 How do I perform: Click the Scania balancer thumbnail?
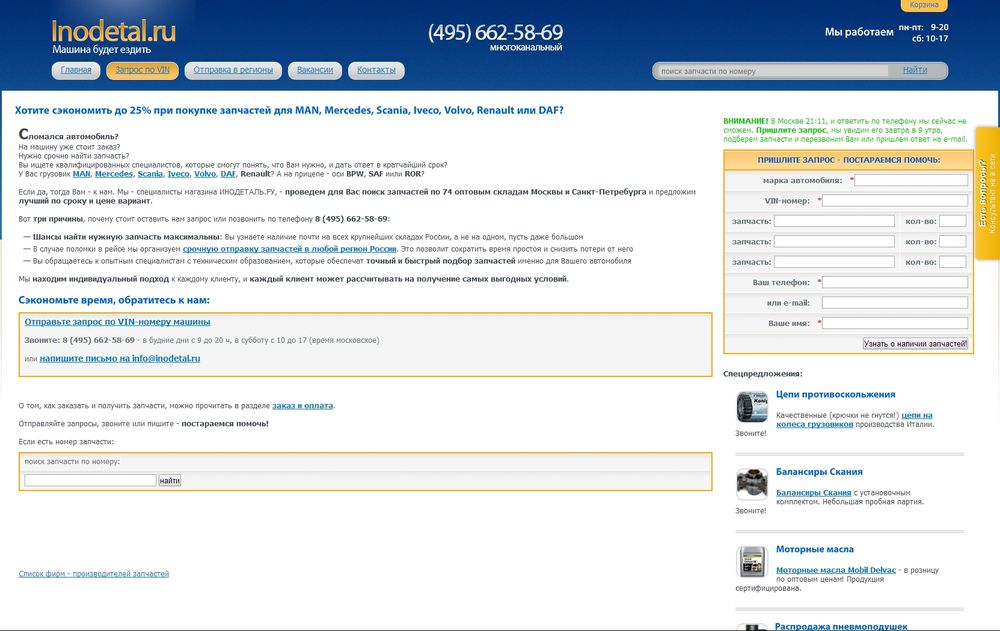pos(752,484)
